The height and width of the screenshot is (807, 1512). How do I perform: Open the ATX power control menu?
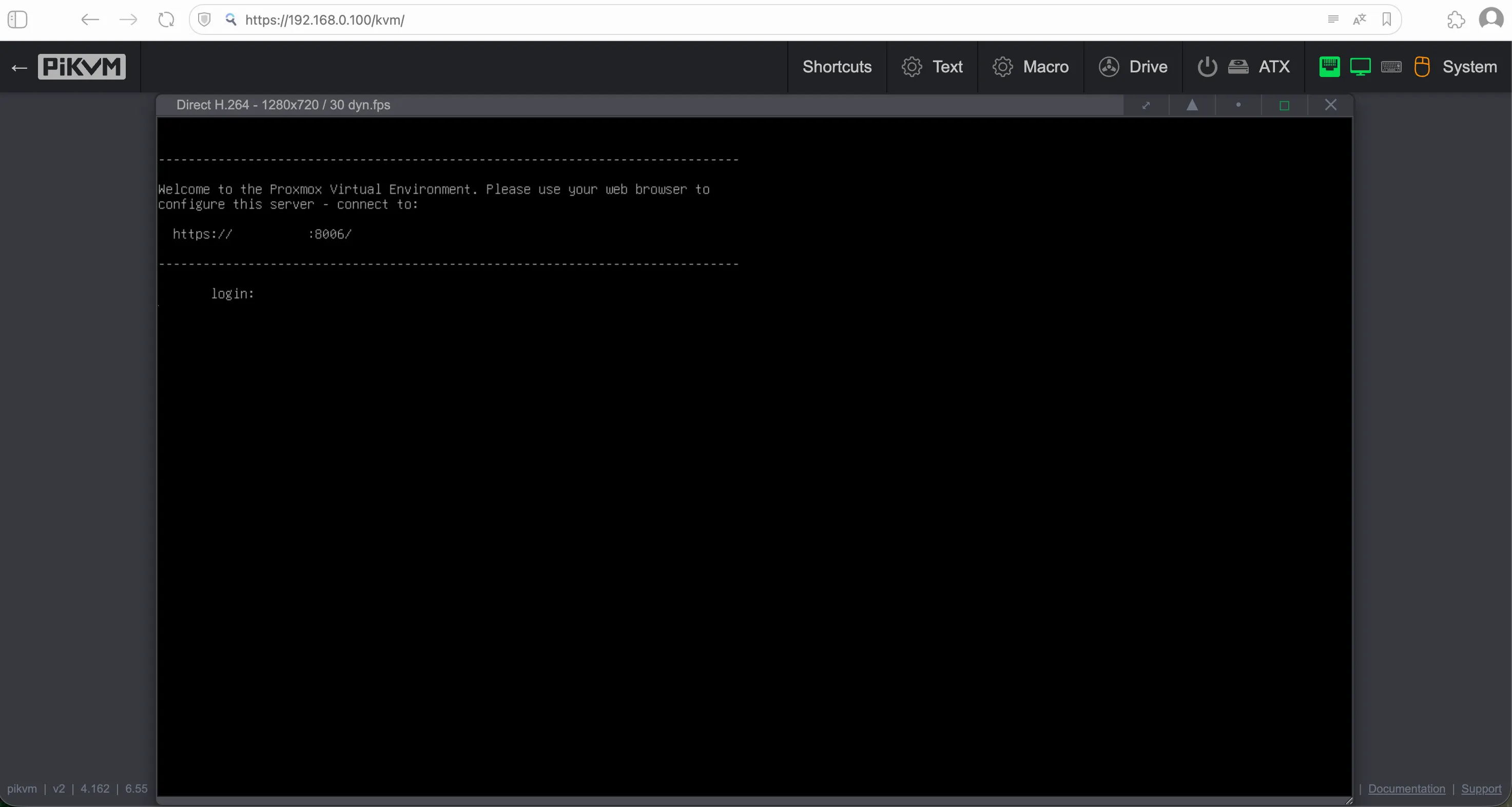1243,67
